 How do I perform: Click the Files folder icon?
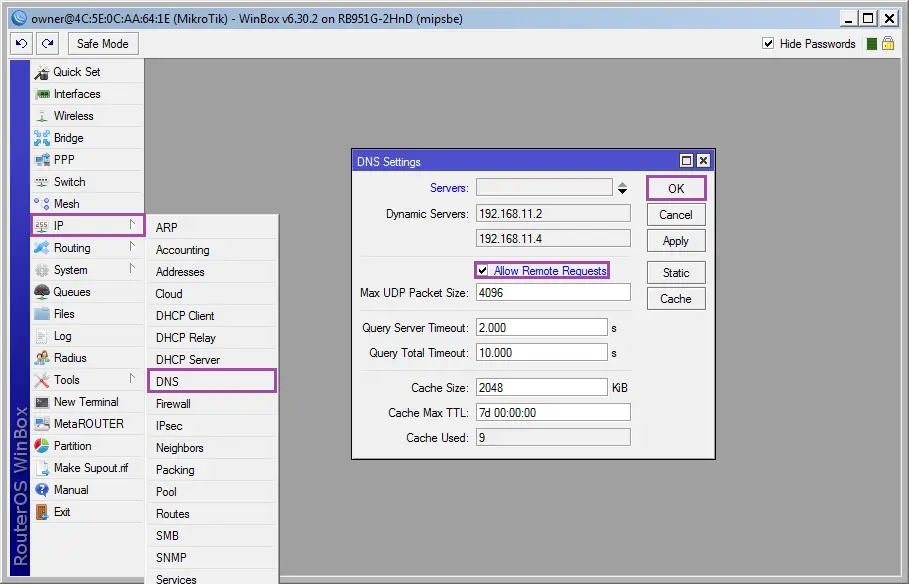pyautogui.click(x=42, y=314)
